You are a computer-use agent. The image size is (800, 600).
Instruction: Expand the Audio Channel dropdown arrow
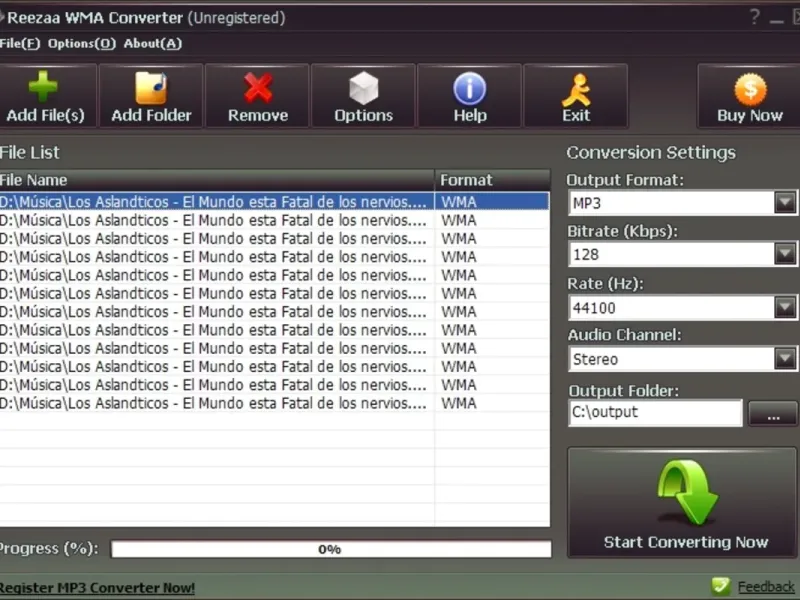pyautogui.click(x=785, y=358)
